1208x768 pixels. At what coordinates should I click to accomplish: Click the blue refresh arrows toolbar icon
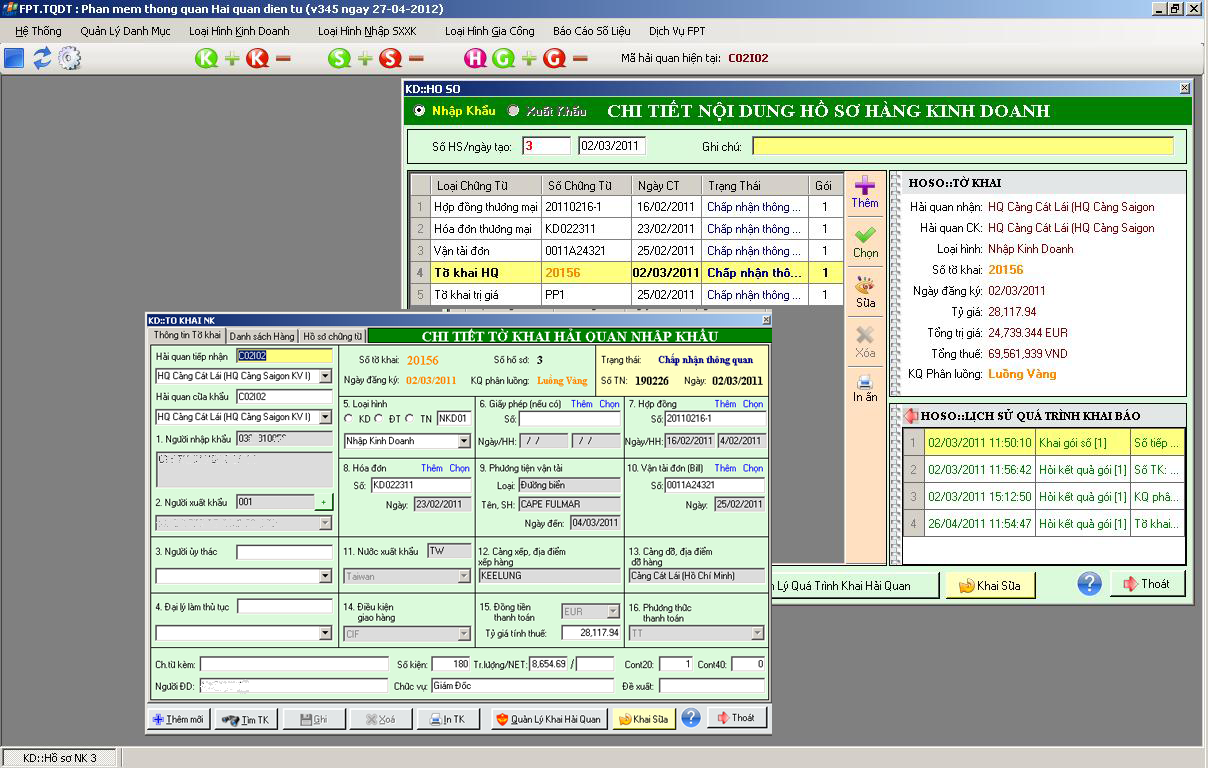[41, 58]
